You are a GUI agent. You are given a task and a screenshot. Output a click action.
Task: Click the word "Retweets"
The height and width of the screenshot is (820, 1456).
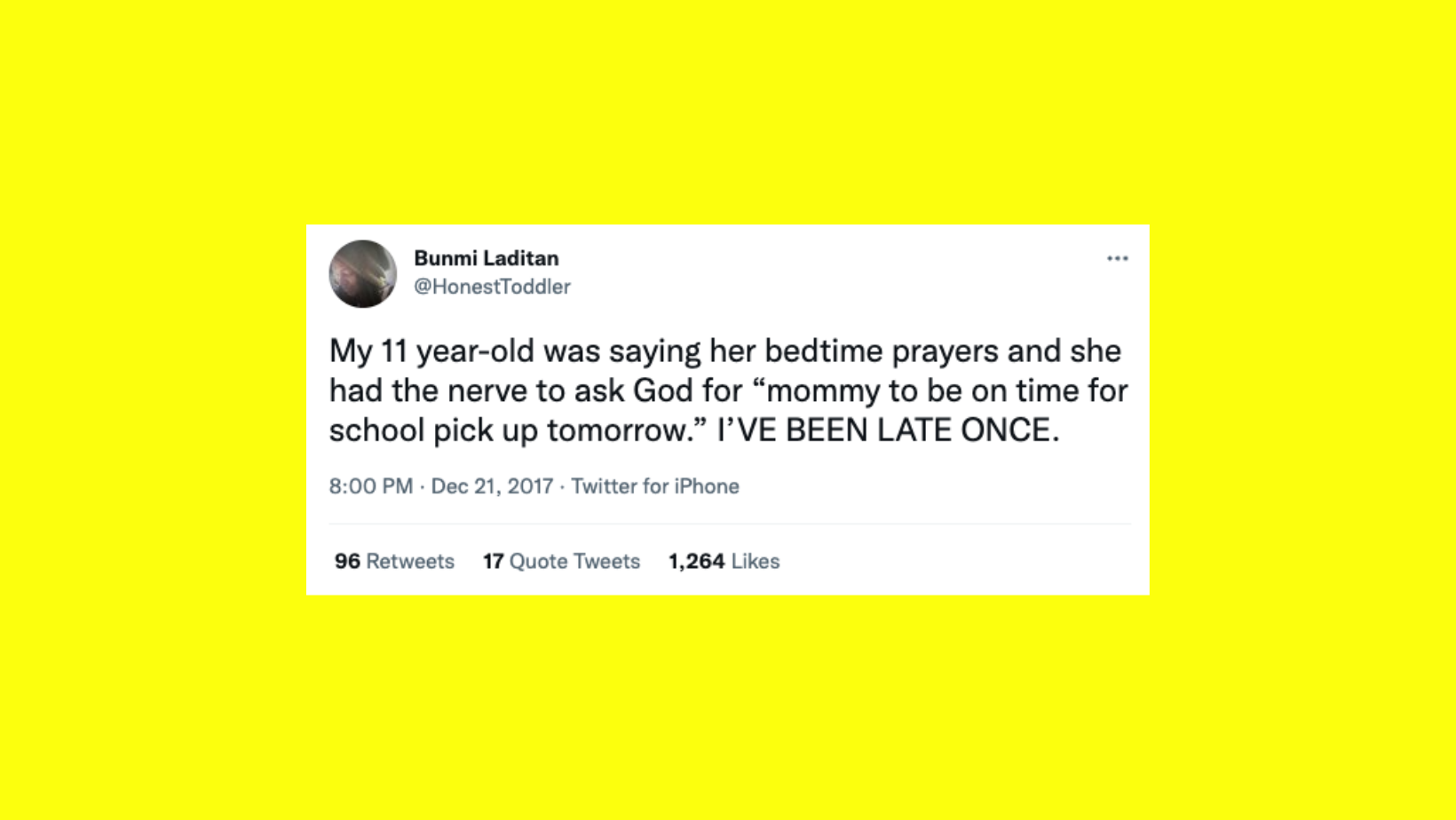tap(410, 561)
